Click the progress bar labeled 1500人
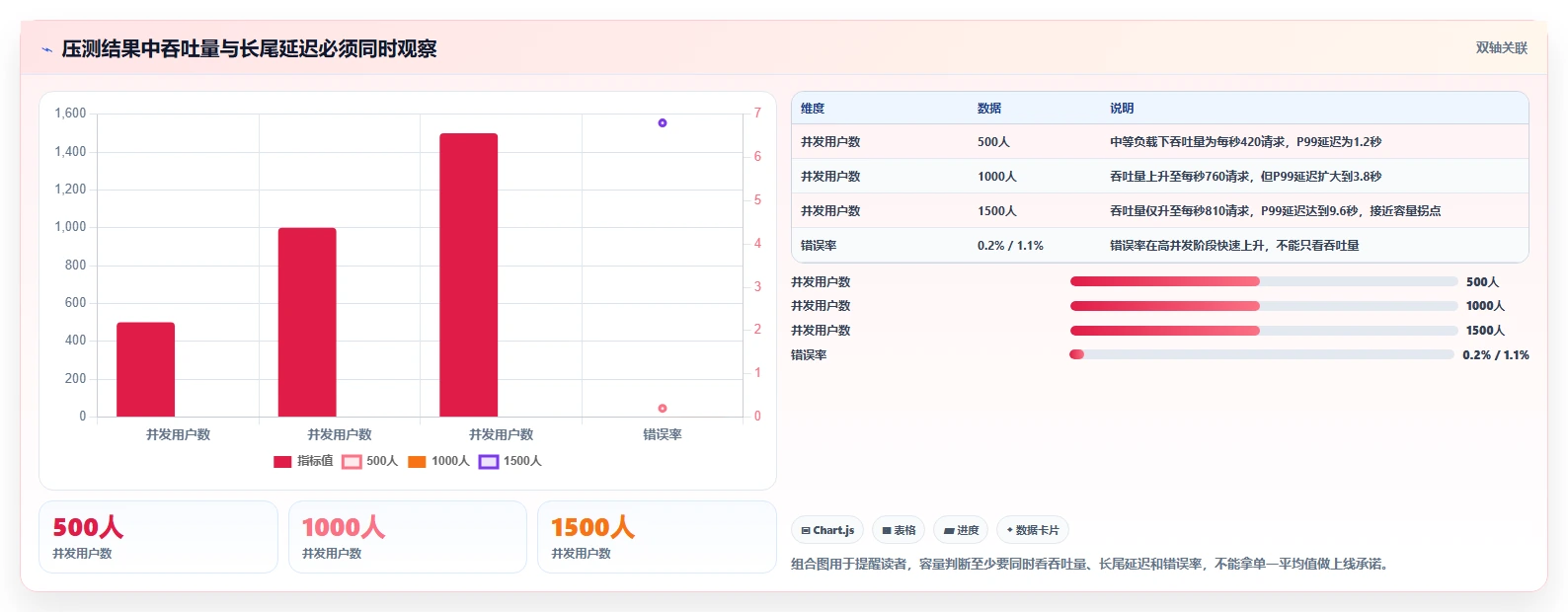Screen dimensions: 1568x612 click(1264, 331)
